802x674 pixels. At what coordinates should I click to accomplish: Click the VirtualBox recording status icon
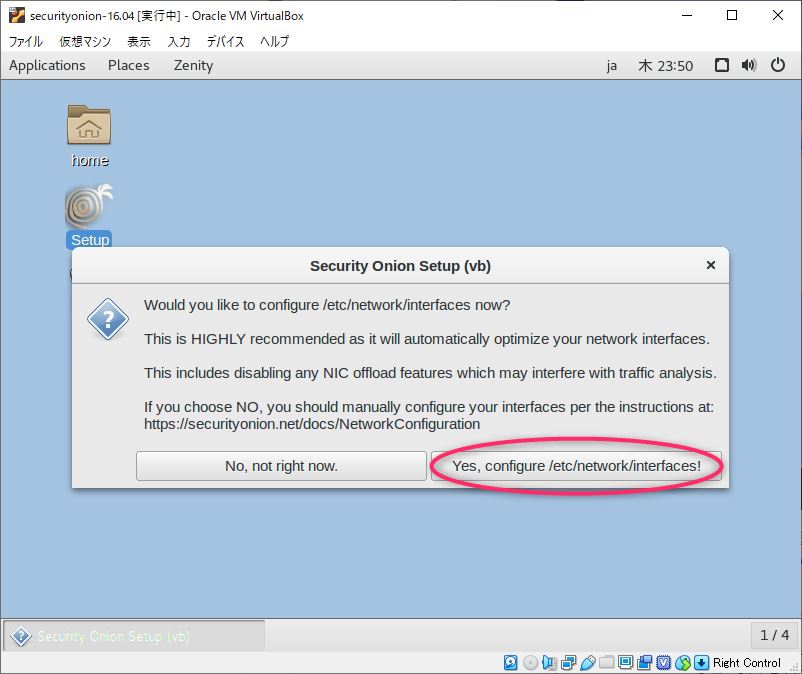(x=644, y=662)
